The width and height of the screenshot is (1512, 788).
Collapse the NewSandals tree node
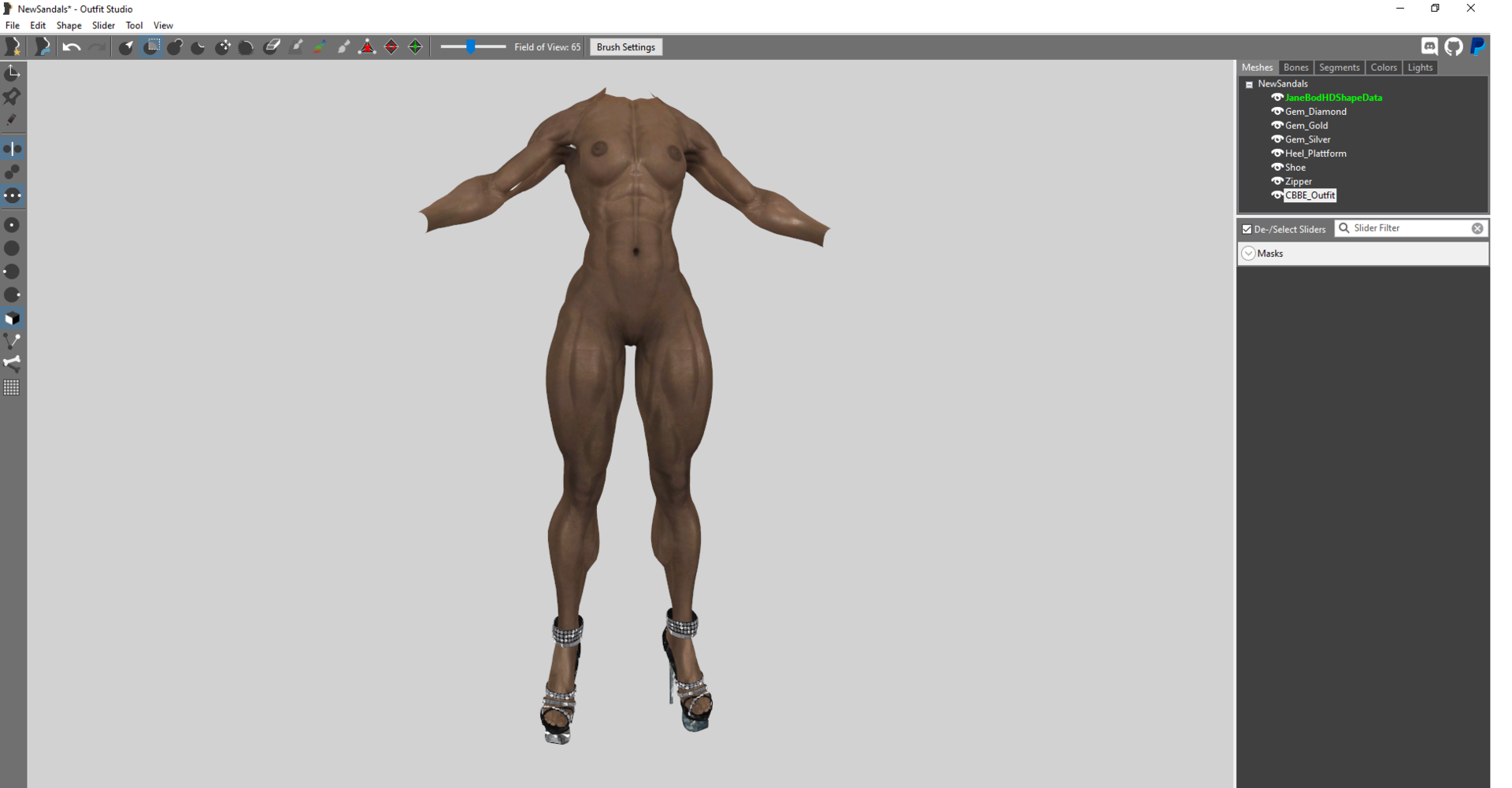1249,84
